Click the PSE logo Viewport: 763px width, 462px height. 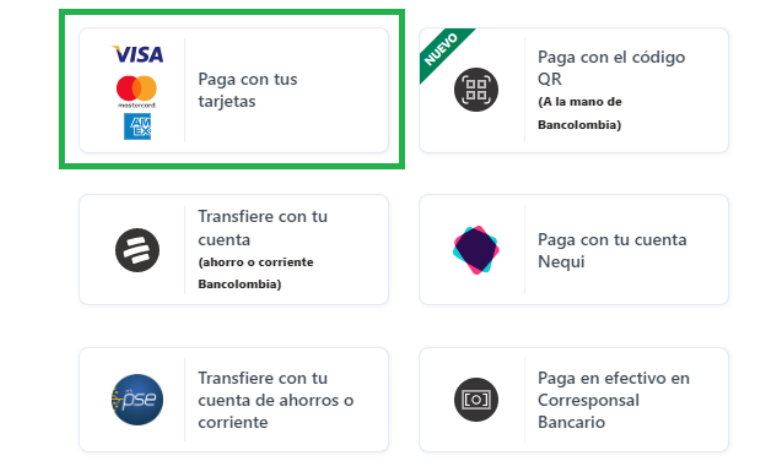pyautogui.click(x=137, y=400)
